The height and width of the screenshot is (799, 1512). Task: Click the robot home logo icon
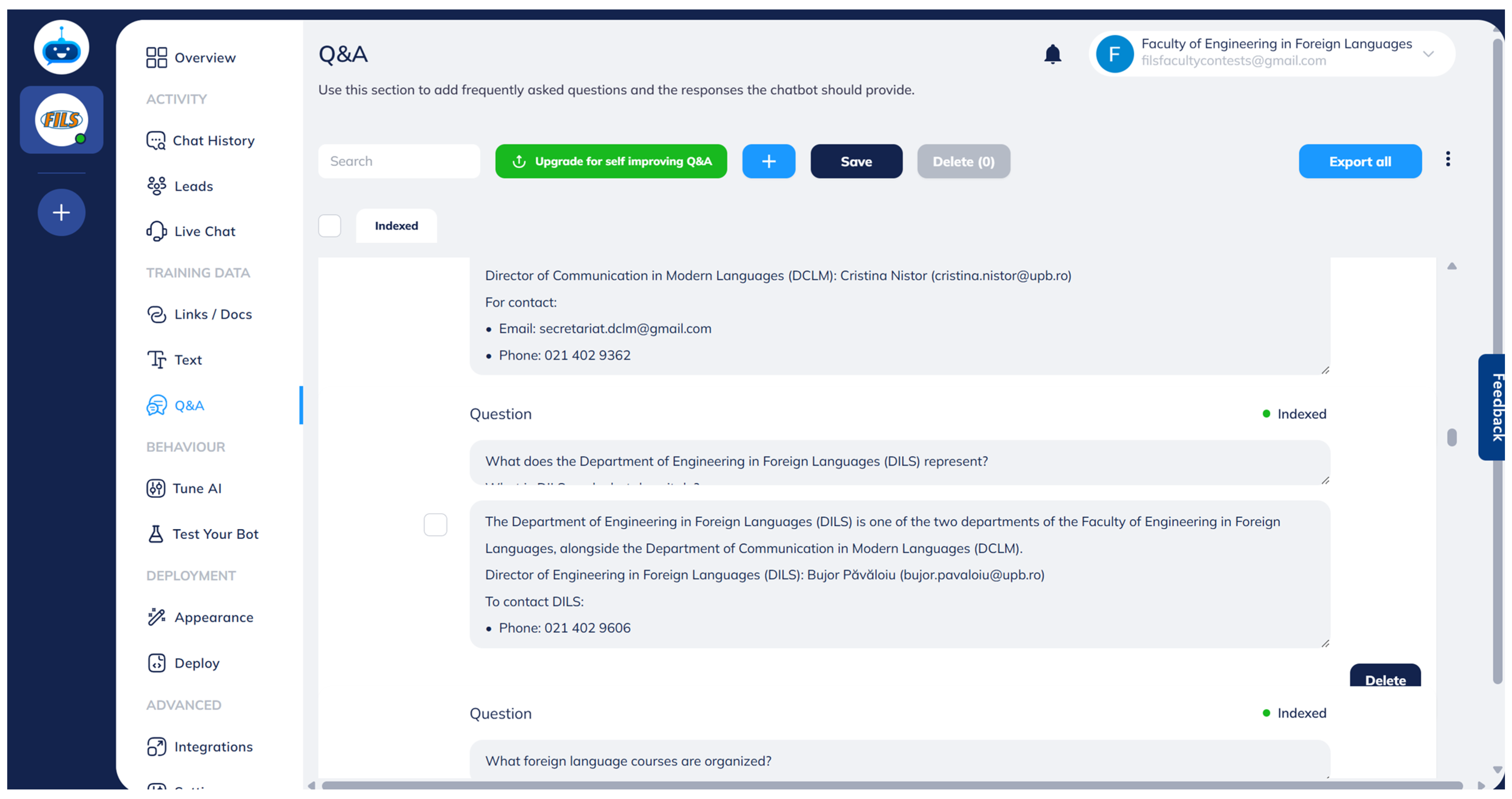tap(61, 48)
